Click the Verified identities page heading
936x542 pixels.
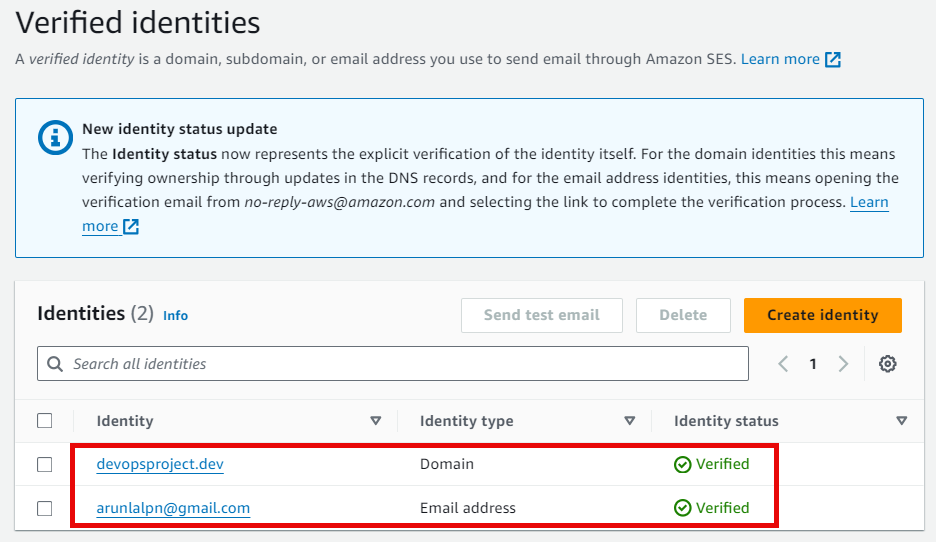(x=138, y=23)
